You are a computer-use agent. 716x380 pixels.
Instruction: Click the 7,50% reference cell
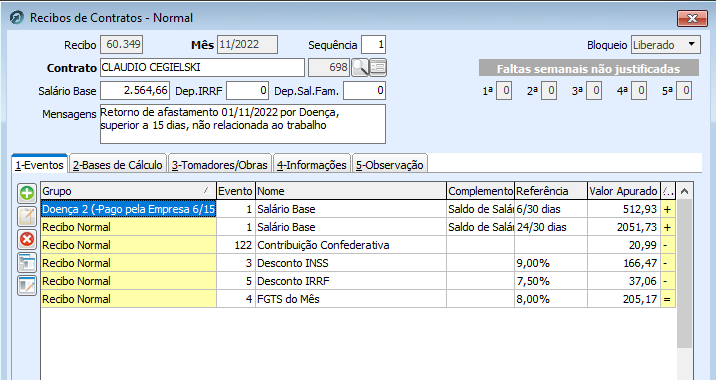click(551, 281)
